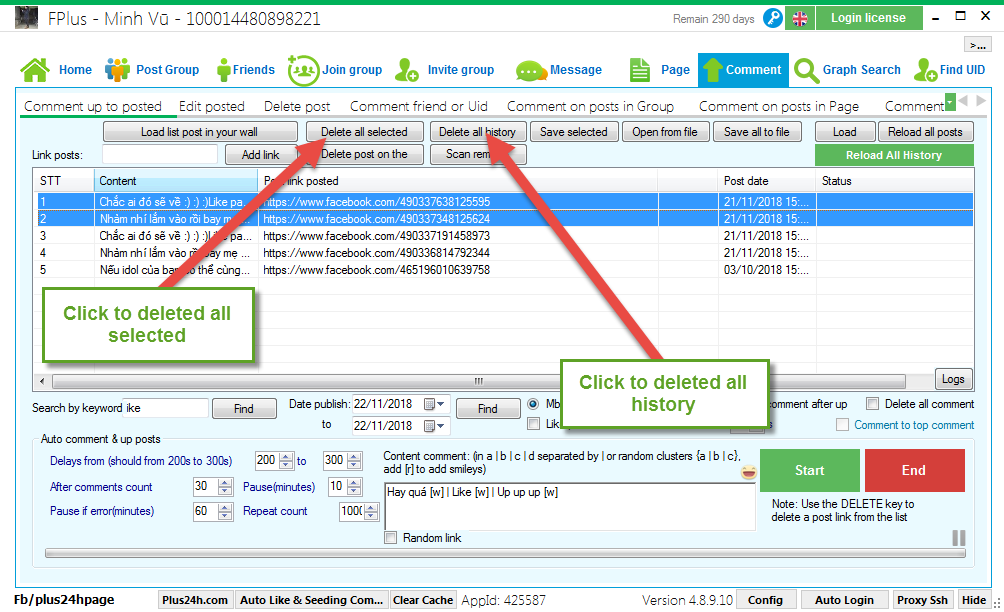Click the Save selected button
Viewport: 1004px width, 612px height.
574,132
